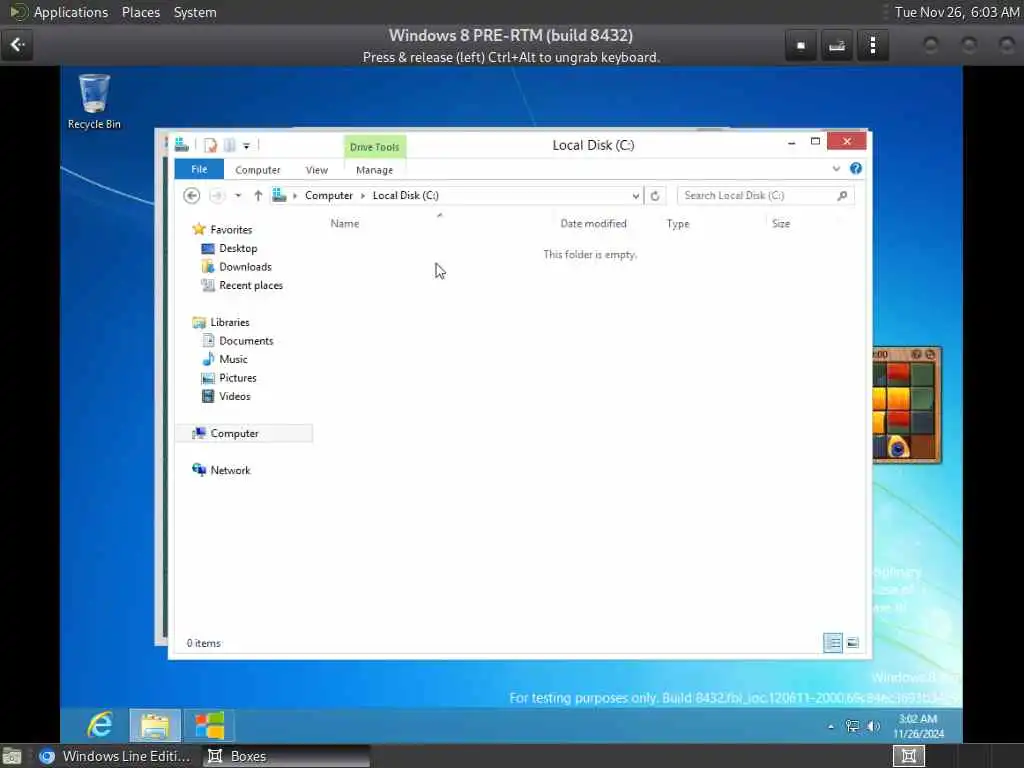Open the System menu in top panel

pyautogui.click(x=195, y=12)
